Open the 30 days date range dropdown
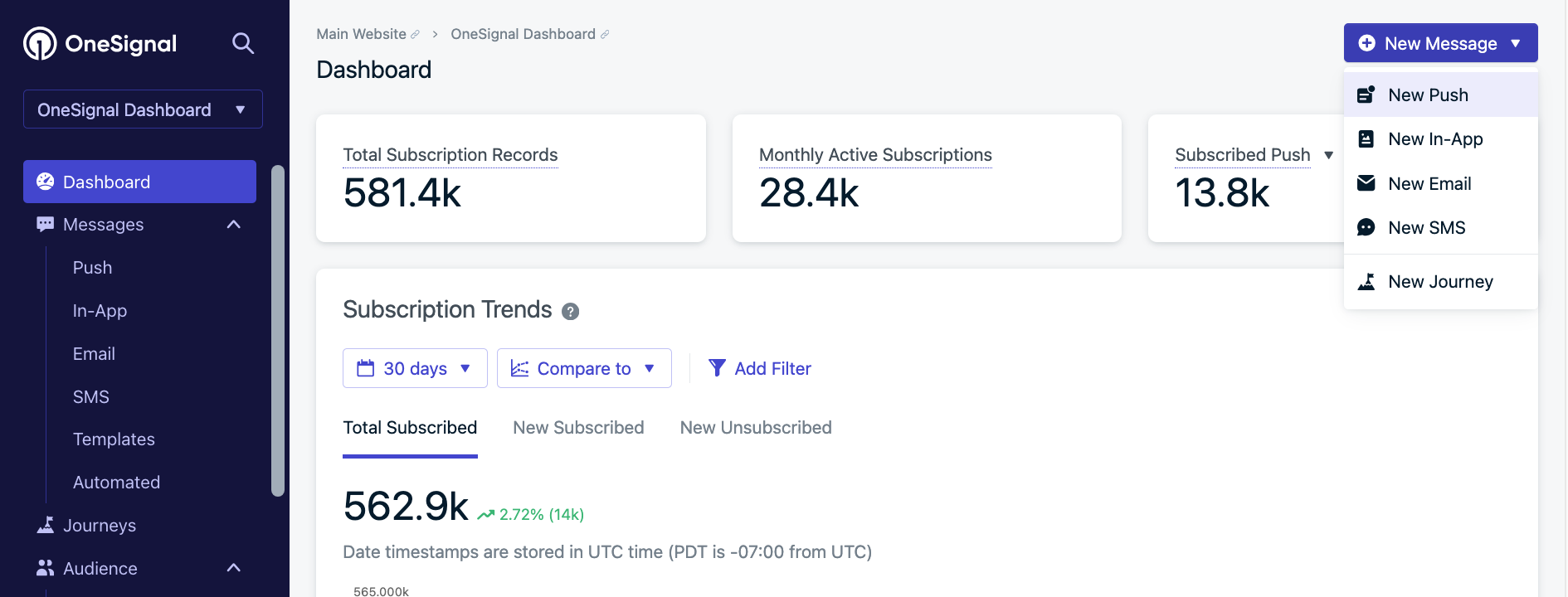Viewport: 1568px width, 597px height. (415, 368)
